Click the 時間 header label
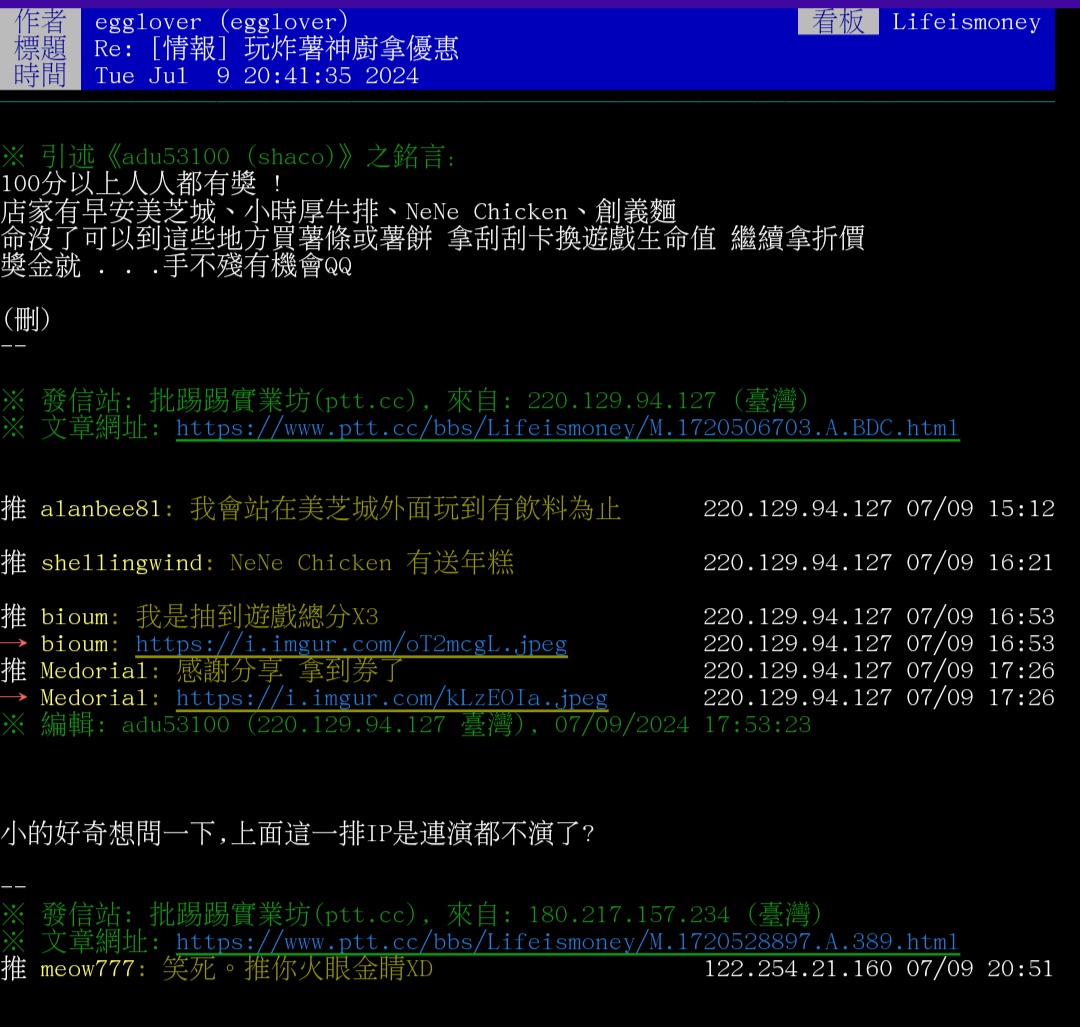1080x1027 pixels. pyautogui.click(x=41, y=75)
